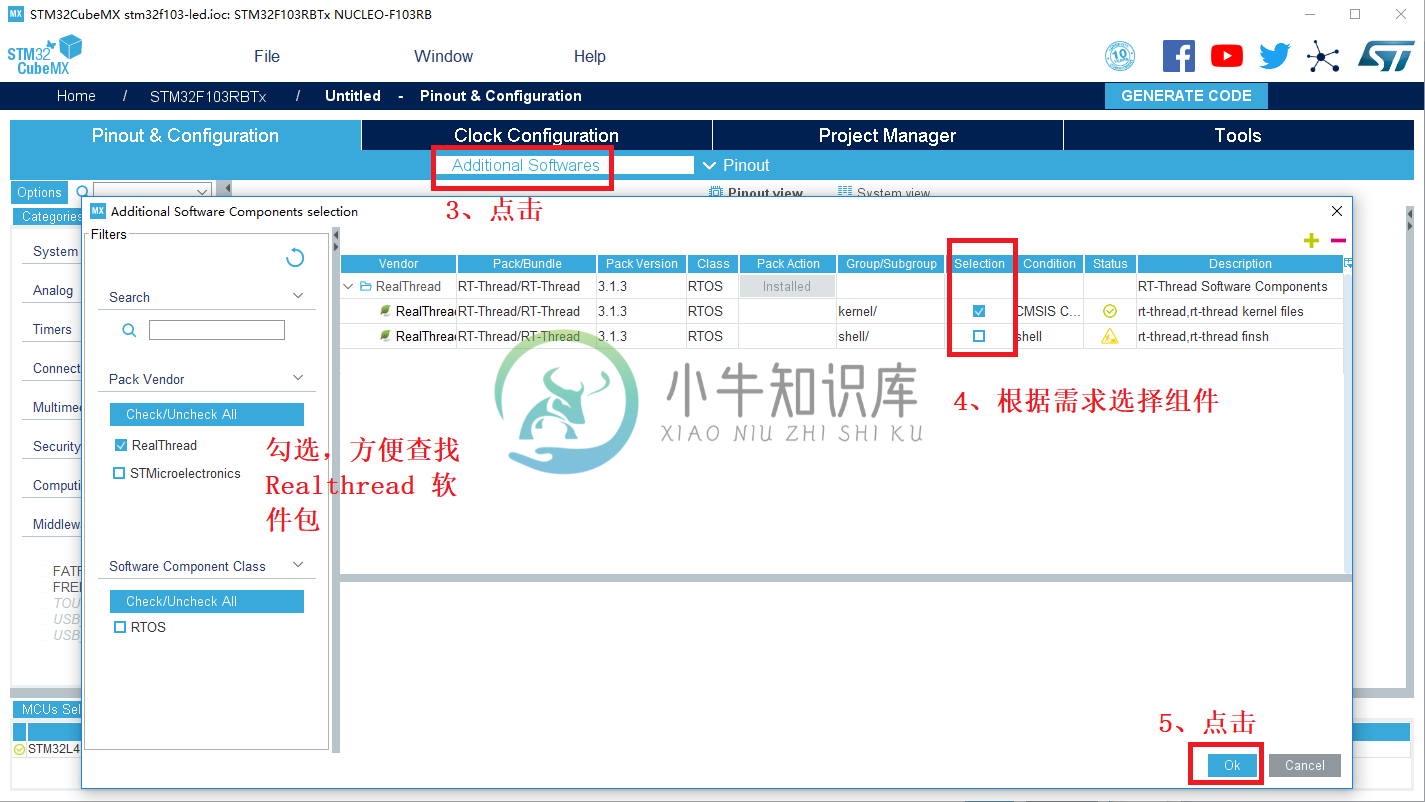Open the Facebook page icon
This screenshot has height=802, width=1425.
click(x=1179, y=56)
